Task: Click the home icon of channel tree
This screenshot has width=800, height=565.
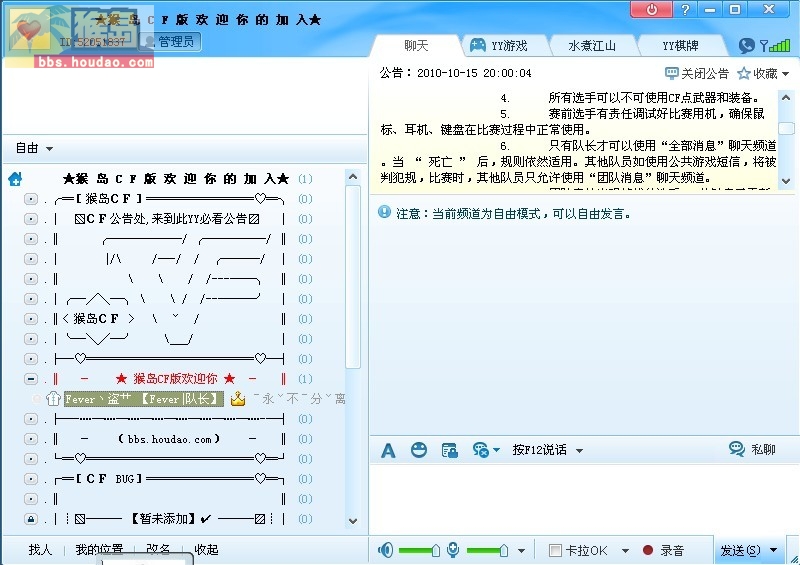Action: (15, 179)
